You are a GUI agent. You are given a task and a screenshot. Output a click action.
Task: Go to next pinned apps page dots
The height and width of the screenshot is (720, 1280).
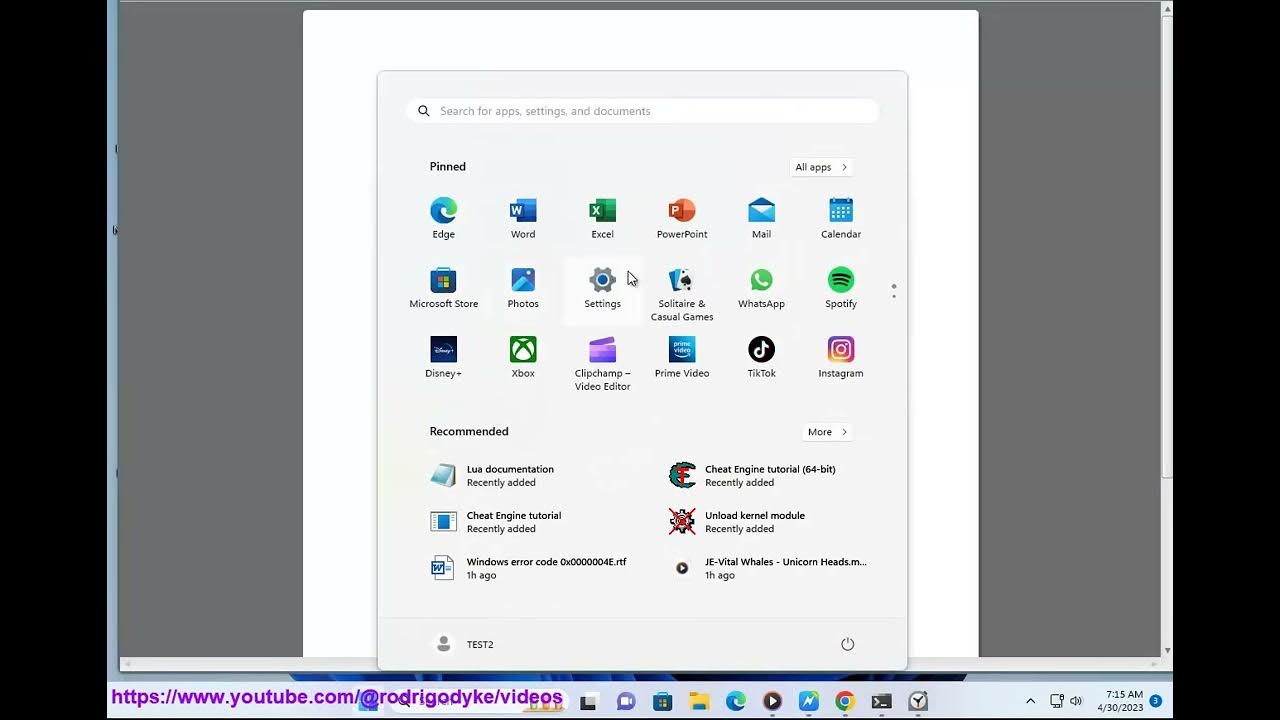click(894, 291)
